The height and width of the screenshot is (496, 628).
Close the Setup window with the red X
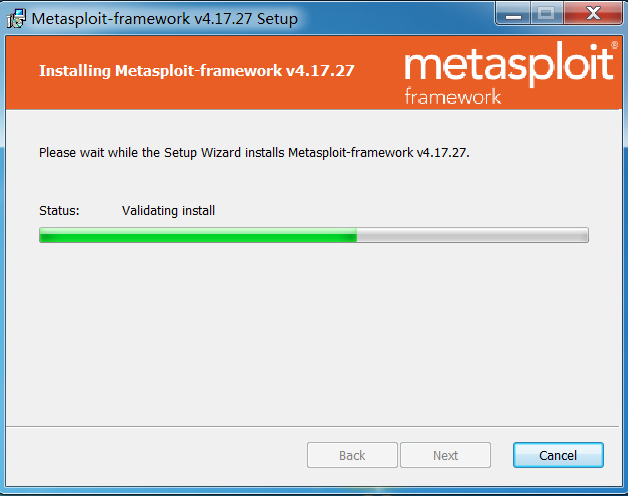(x=593, y=14)
